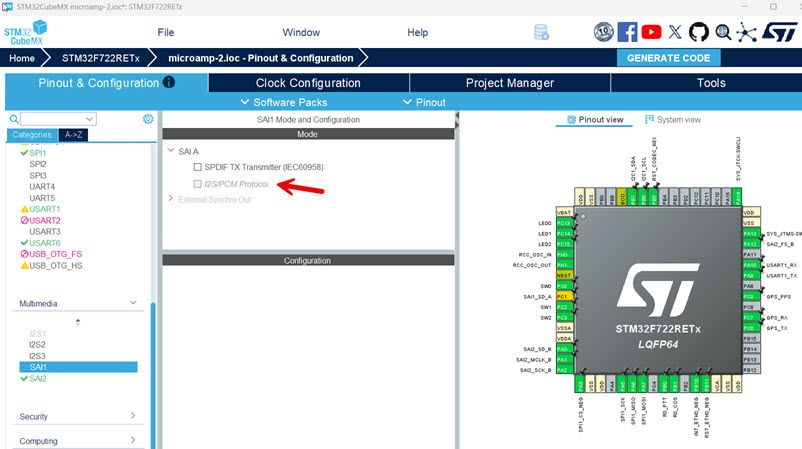Switch to System view

[673, 119]
